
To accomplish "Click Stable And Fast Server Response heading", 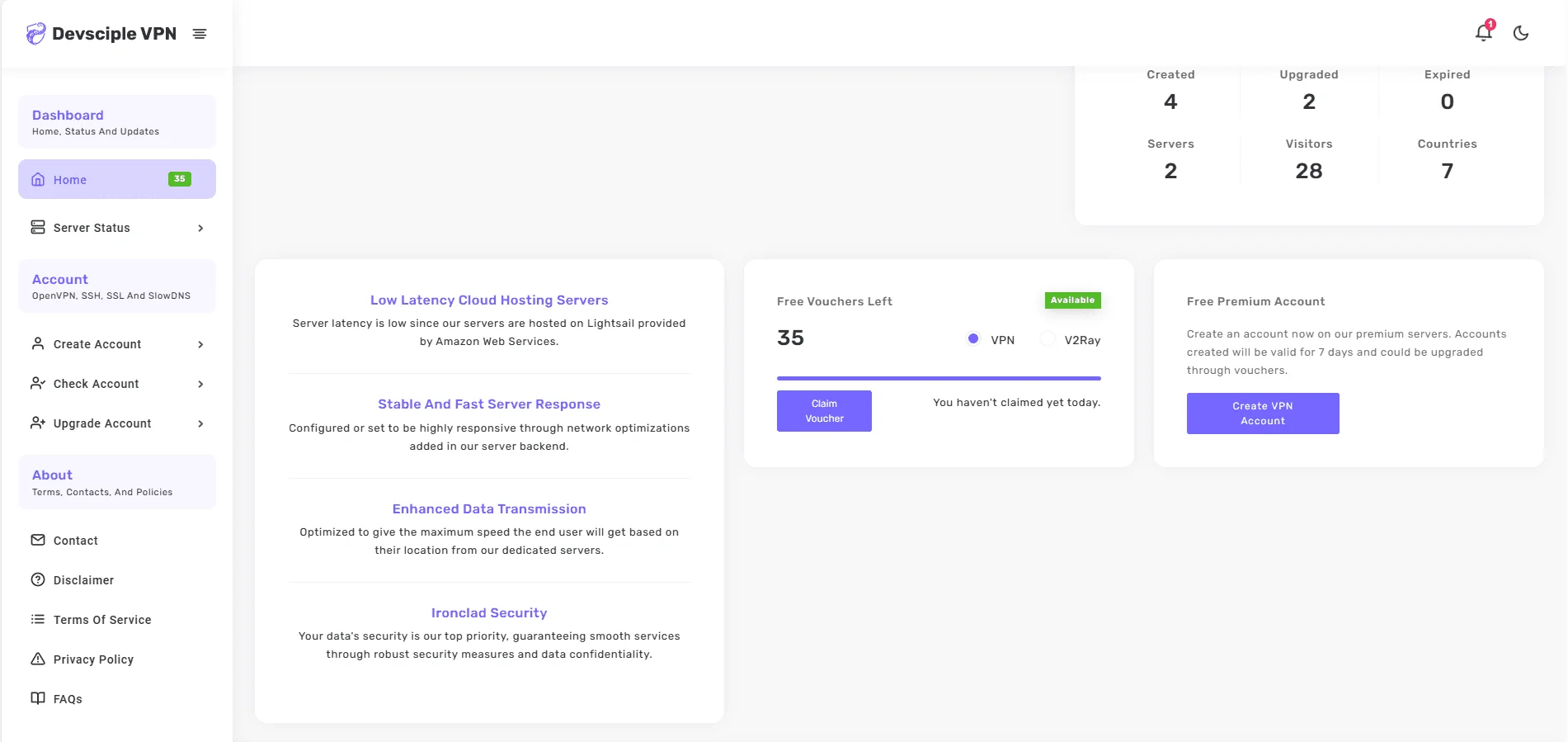I will (x=489, y=404).
